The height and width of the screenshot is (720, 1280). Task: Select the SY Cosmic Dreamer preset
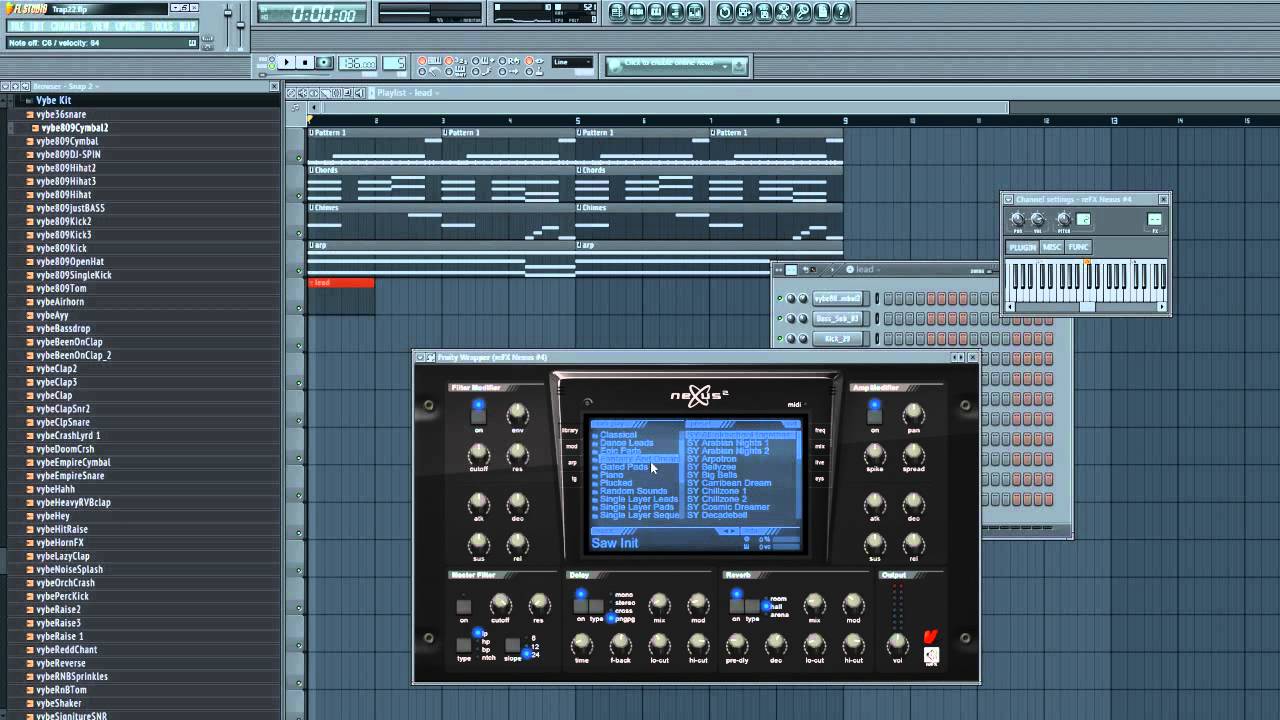pyautogui.click(x=728, y=507)
